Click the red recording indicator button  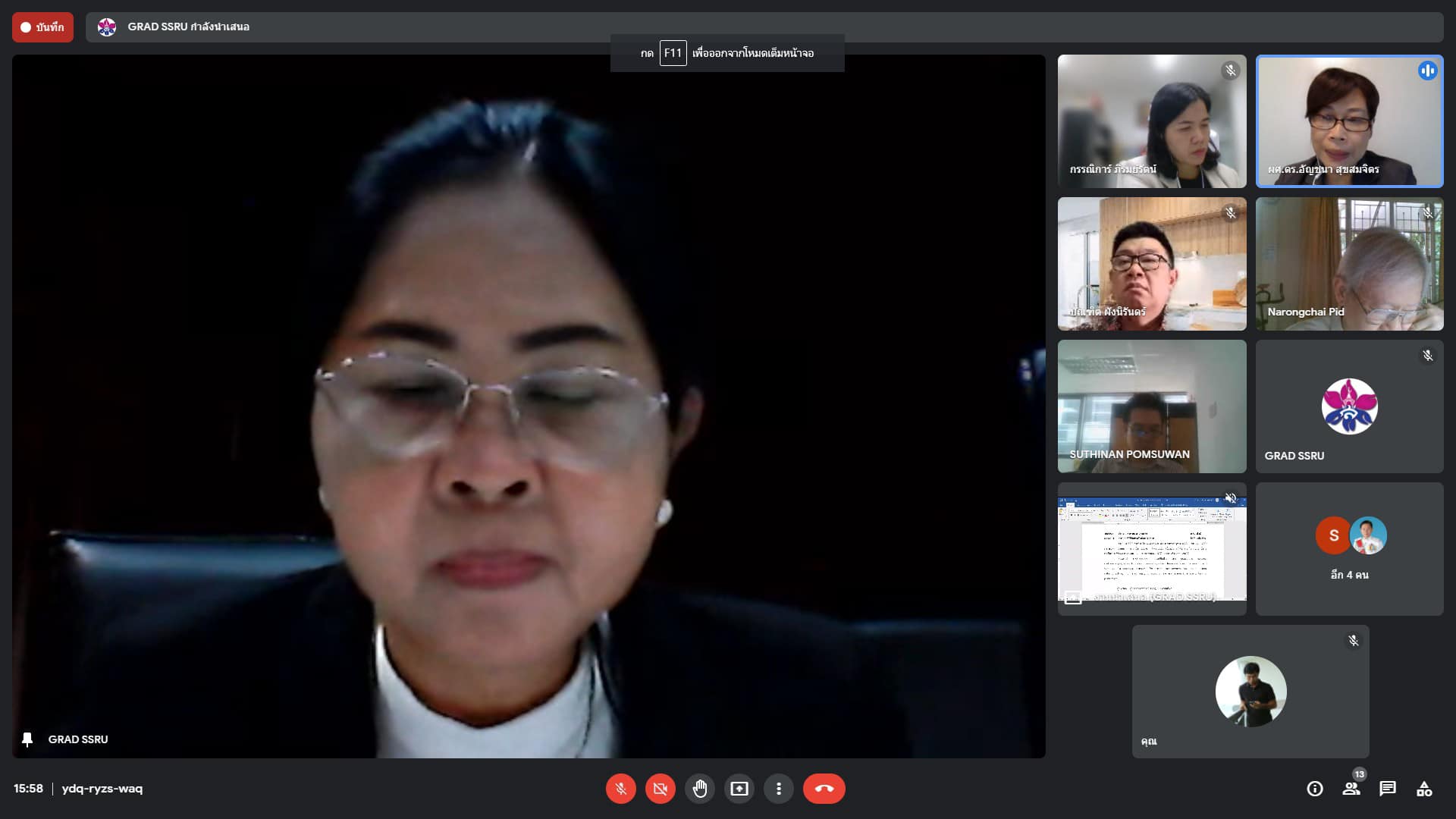[x=42, y=27]
